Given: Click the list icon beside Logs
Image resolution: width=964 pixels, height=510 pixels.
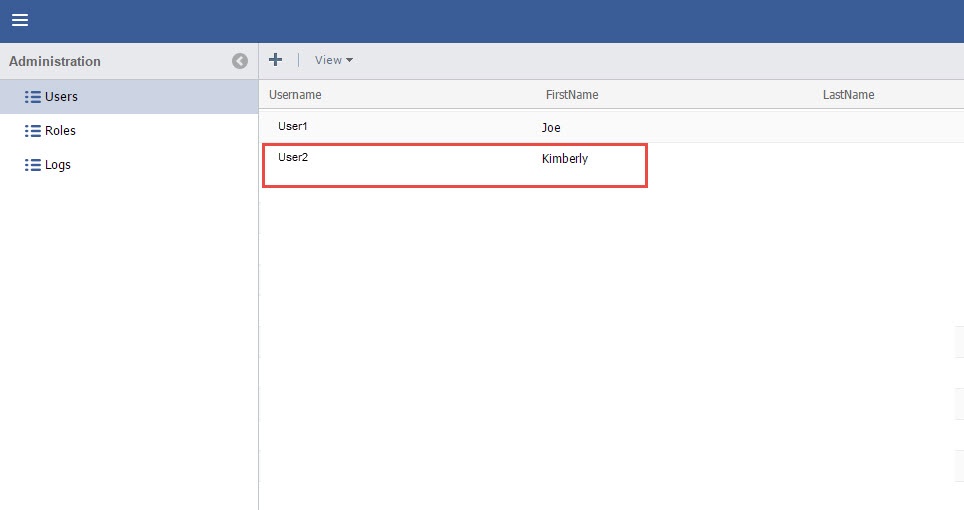Looking at the screenshot, I should [32, 165].
